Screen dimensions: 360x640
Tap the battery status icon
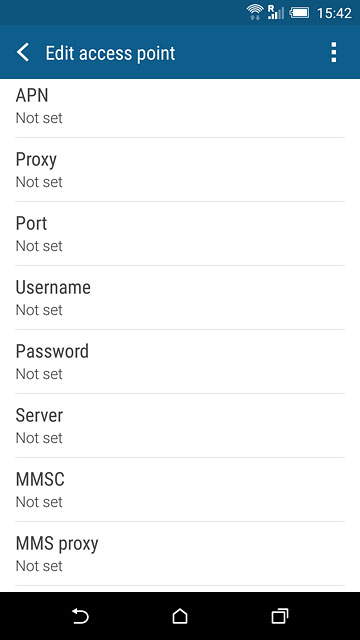[300, 13]
